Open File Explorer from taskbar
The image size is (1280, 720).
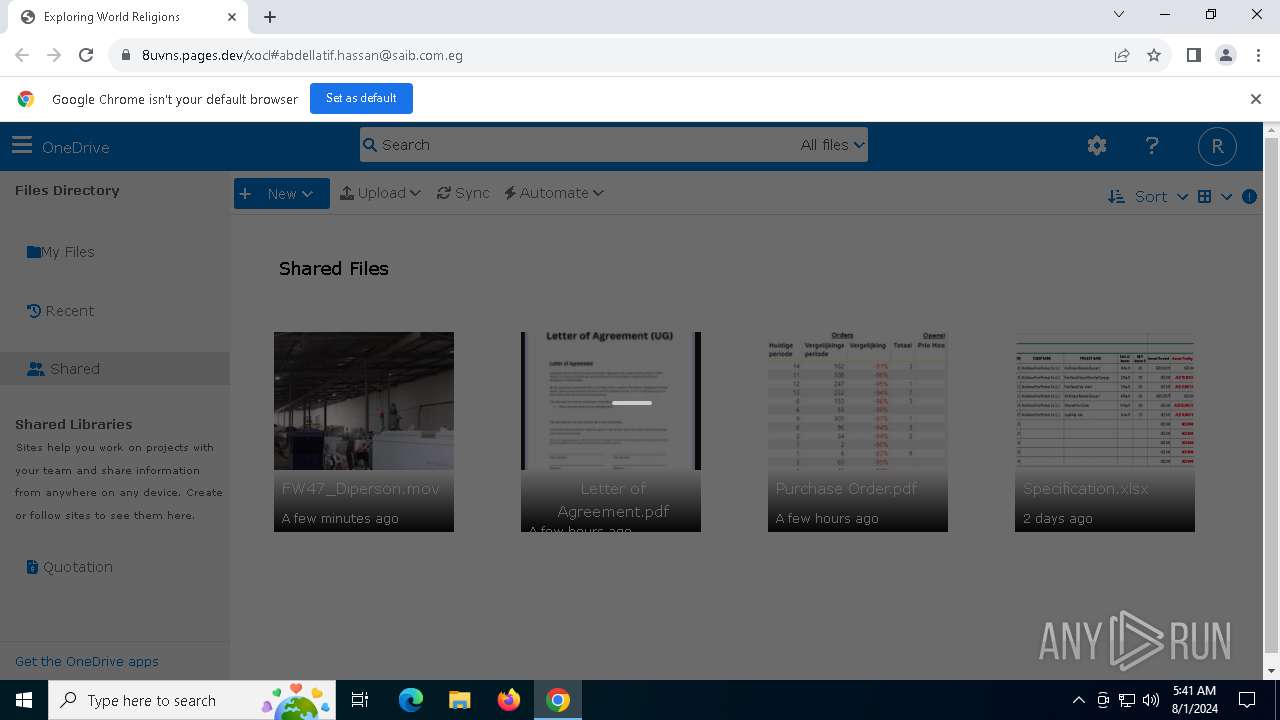coord(459,700)
